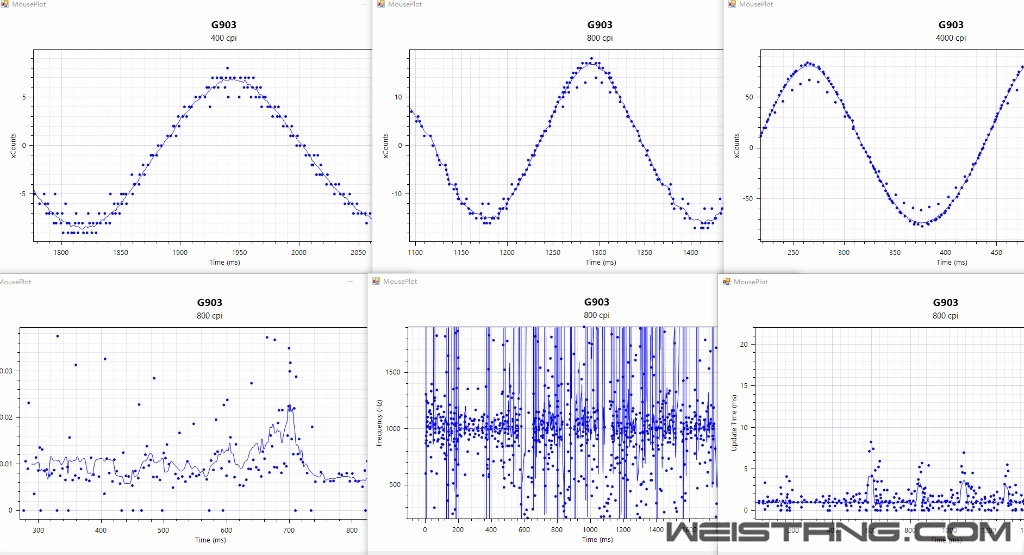Click inside the 4000 cpi xCounts chart area
Image resolution: width=1024 pixels, height=555 pixels.
(x=892, y=145)
